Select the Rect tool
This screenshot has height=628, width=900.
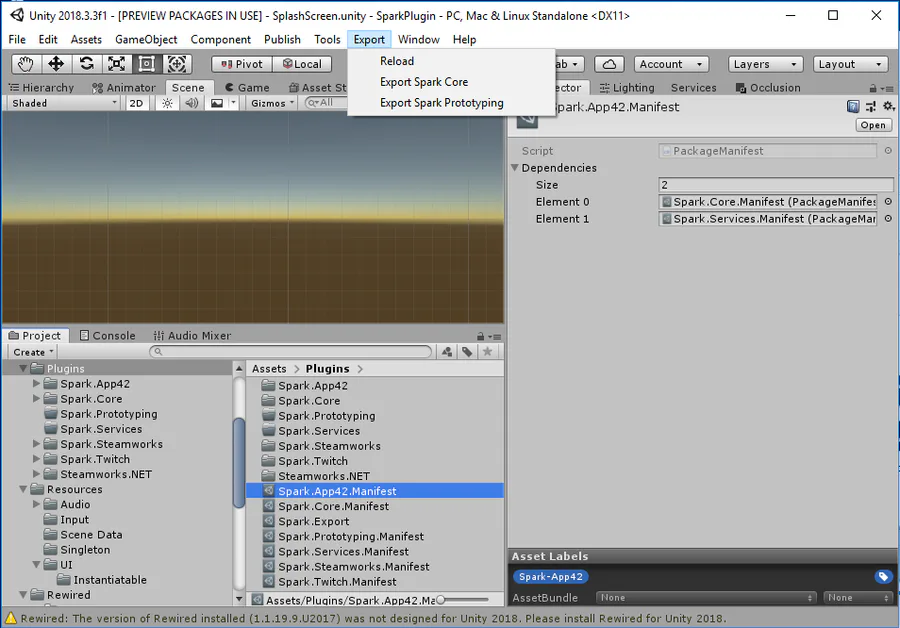tap(146, 64)
